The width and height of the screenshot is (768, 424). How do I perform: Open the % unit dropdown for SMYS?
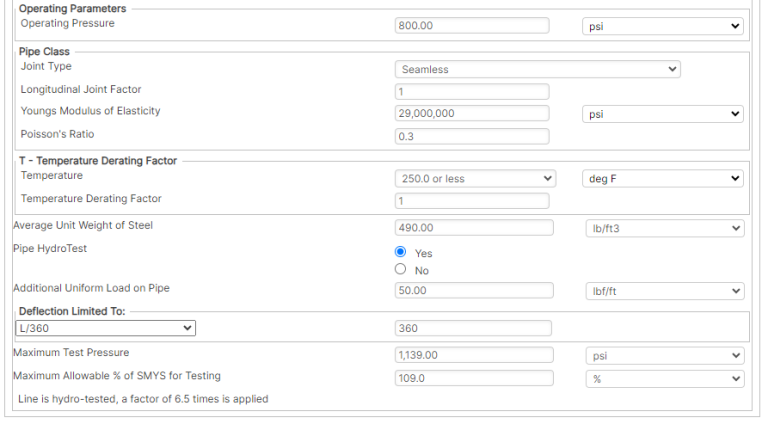[x=664, y=378]
